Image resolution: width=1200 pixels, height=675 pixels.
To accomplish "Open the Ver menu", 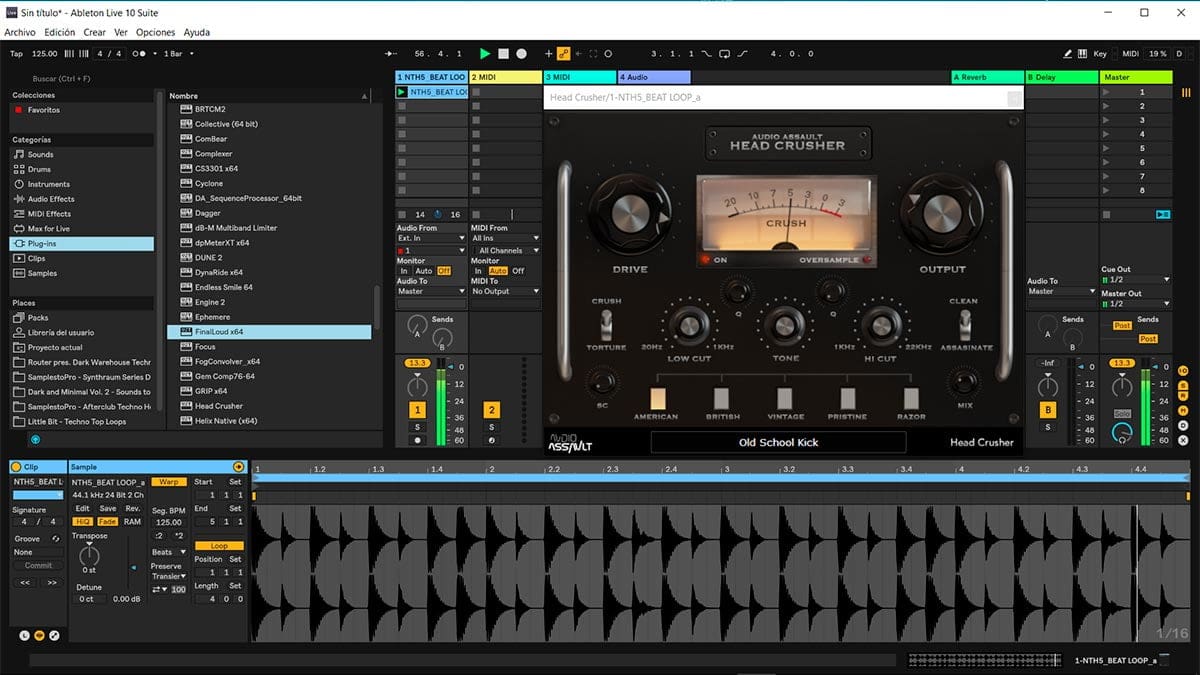I will [120, 33].
